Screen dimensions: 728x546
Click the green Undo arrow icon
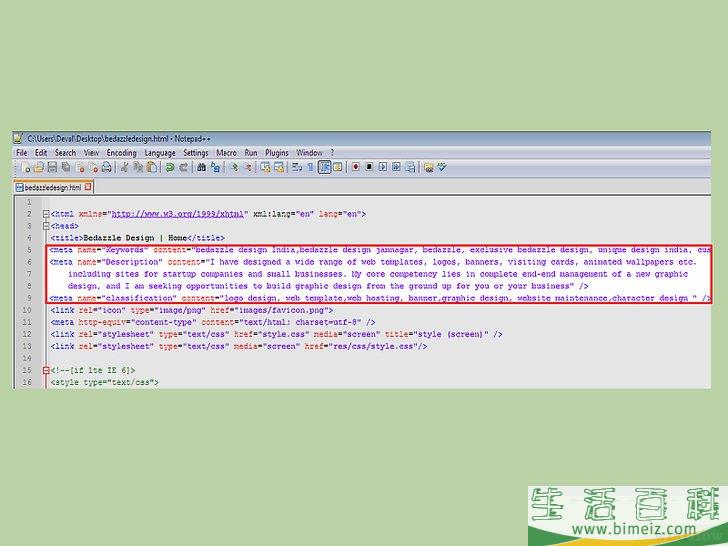(169, 167)
